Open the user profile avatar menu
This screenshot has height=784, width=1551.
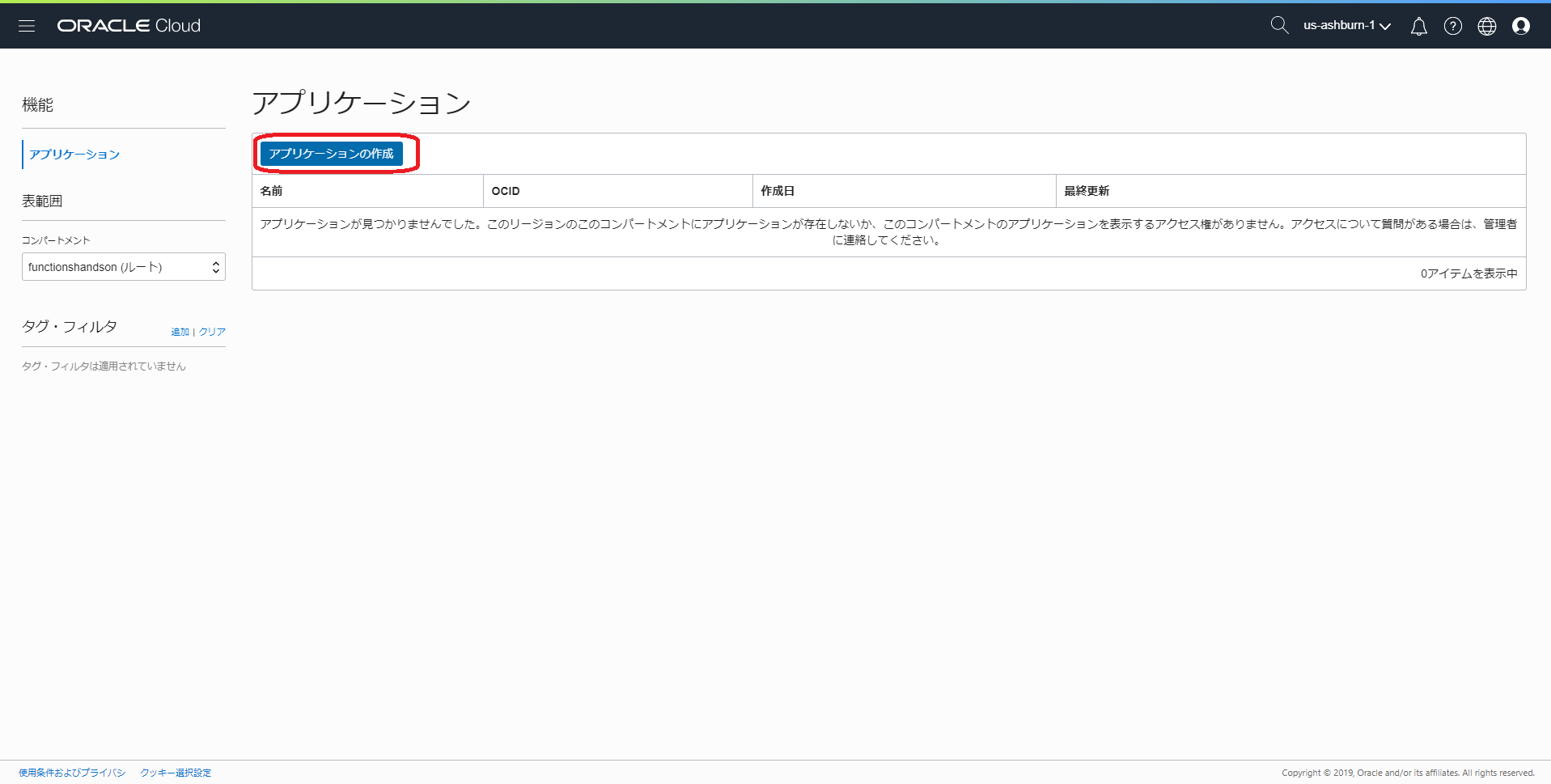coord(1520,27)
